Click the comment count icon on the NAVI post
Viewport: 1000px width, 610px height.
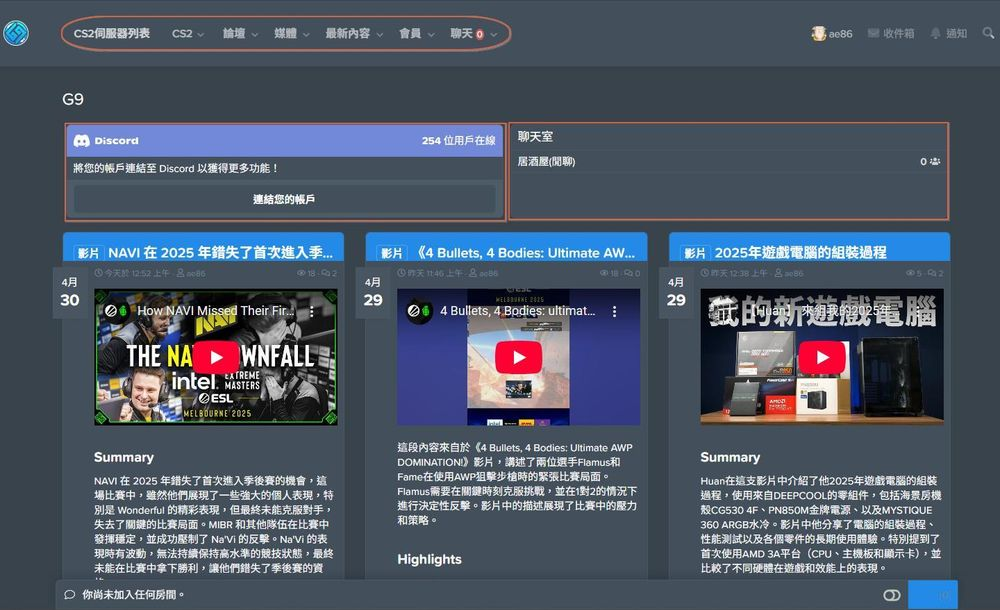(x=328, y=273)
